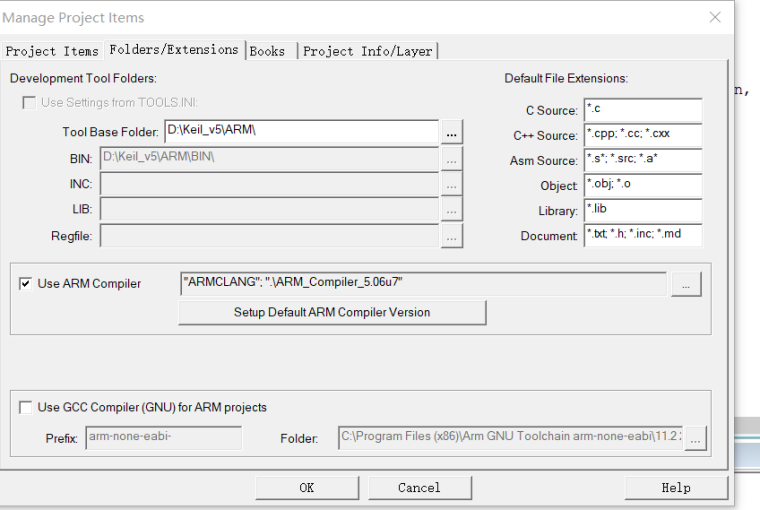Open the Books tab
The height and width of the screenshot is (510, 760).
coord(267,51)
